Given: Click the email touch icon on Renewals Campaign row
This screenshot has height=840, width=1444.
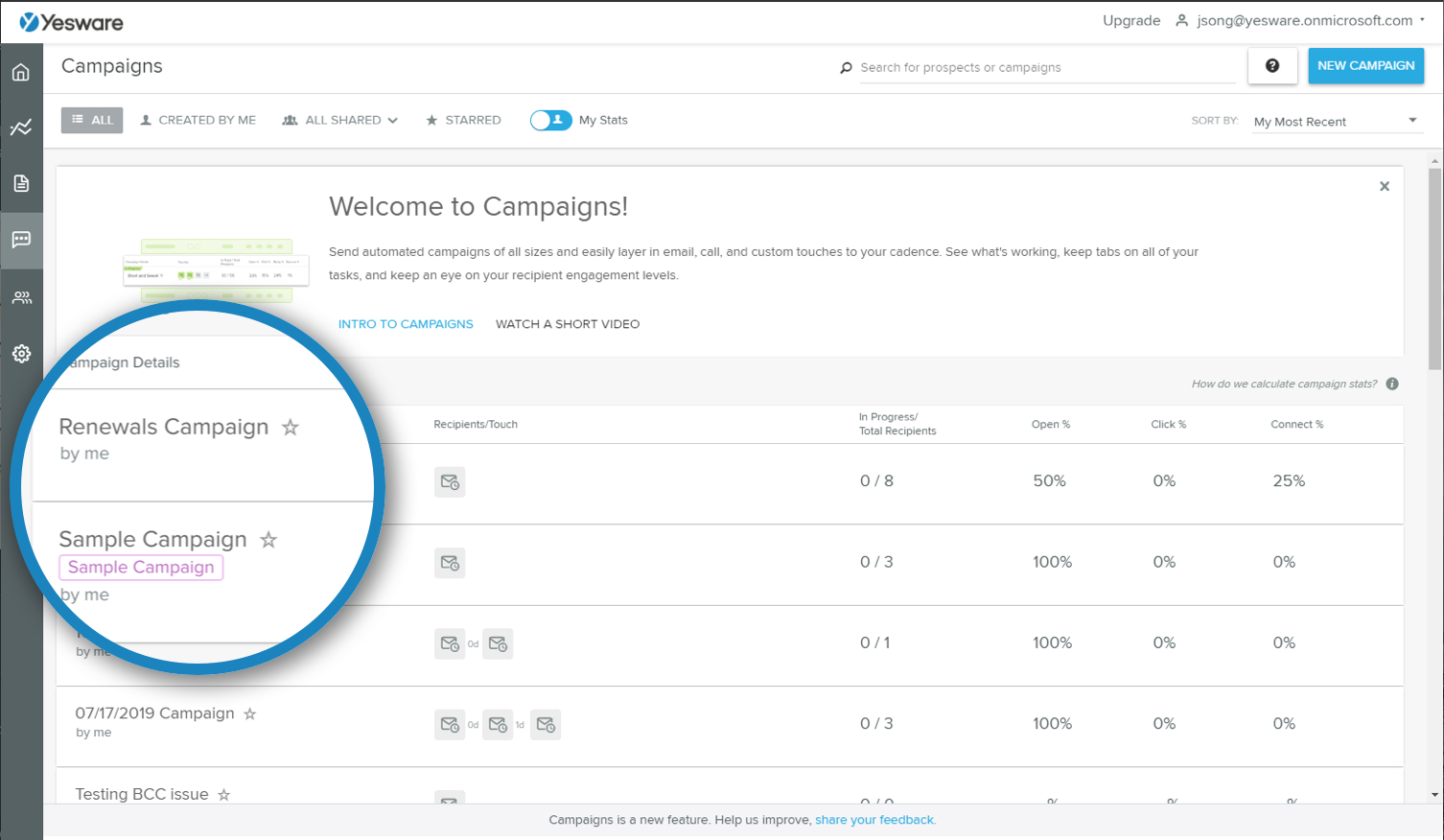Looking at the screenshot, I should click(x=450, y=481).
